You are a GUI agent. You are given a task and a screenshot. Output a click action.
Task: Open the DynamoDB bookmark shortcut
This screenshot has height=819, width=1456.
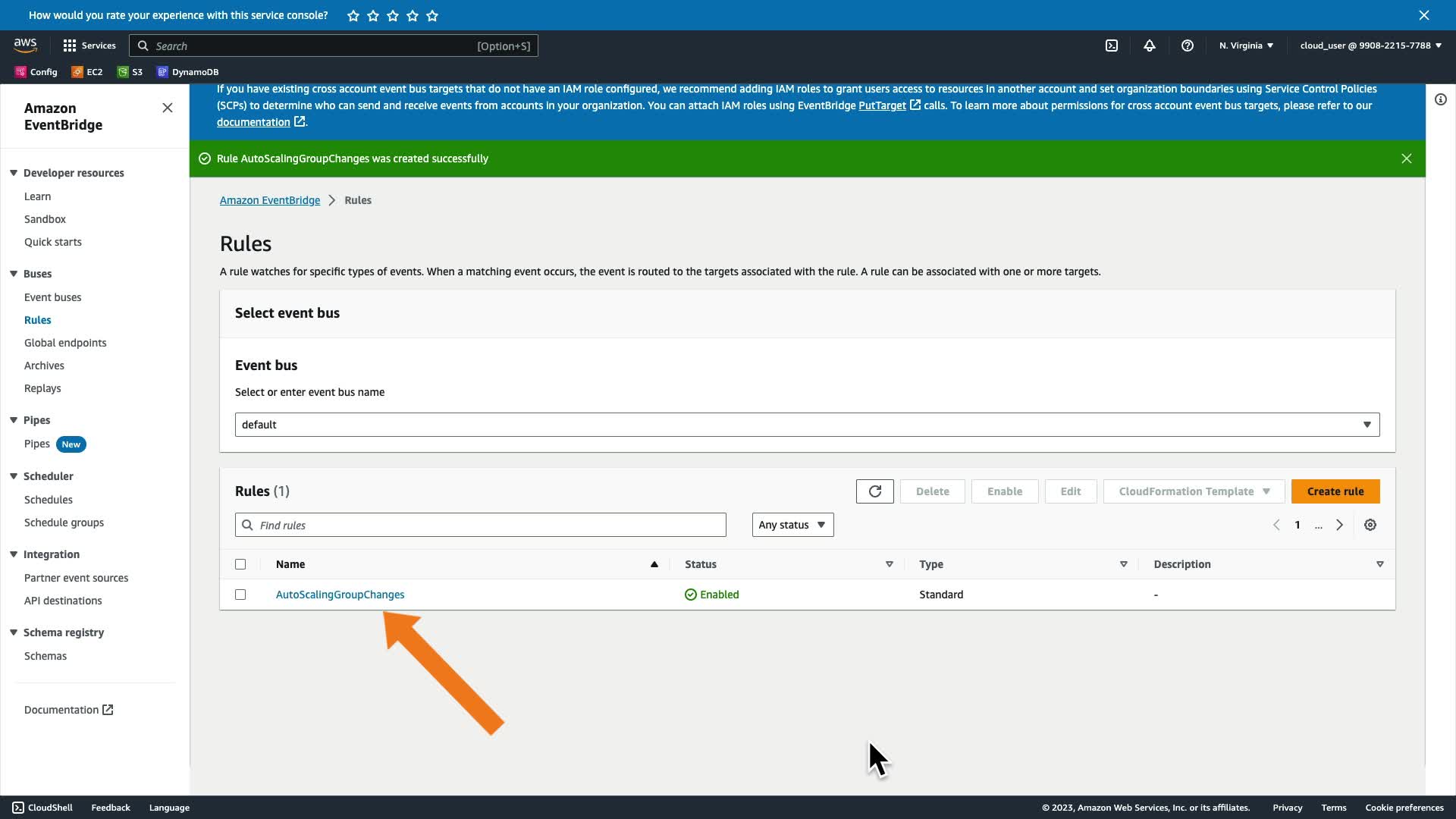click(187, 72)
